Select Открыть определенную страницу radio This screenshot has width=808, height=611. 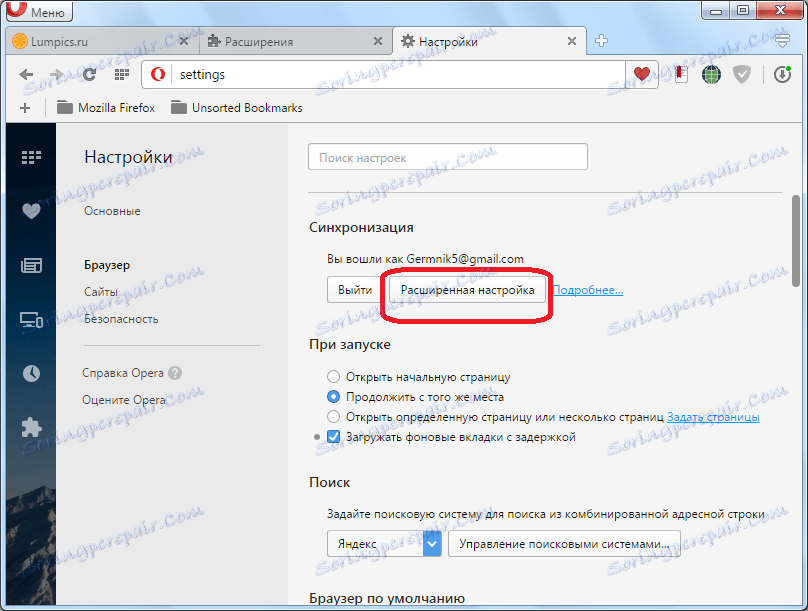[333, 416]
